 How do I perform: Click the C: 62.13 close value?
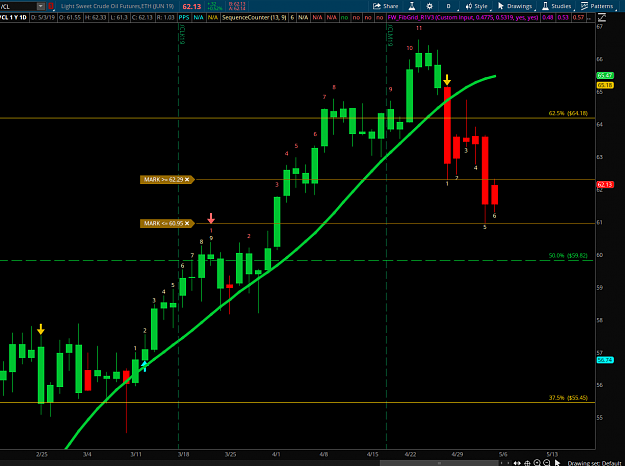142,18
